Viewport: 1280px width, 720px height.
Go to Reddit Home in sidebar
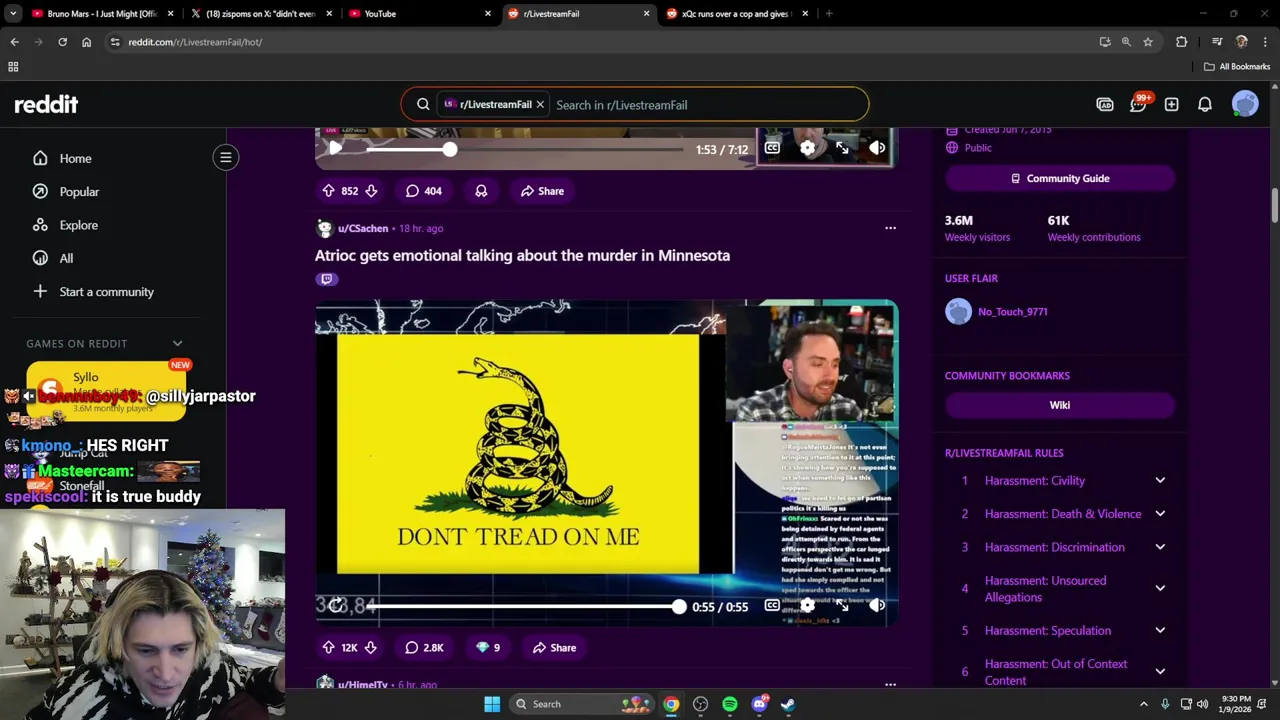click(75, 158)
